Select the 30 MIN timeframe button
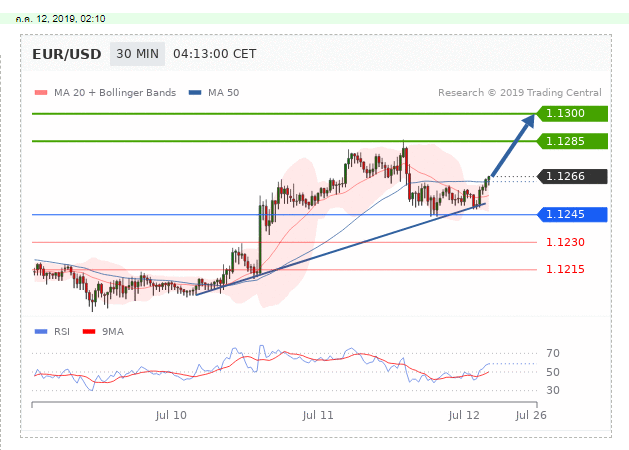 (137, 54)
